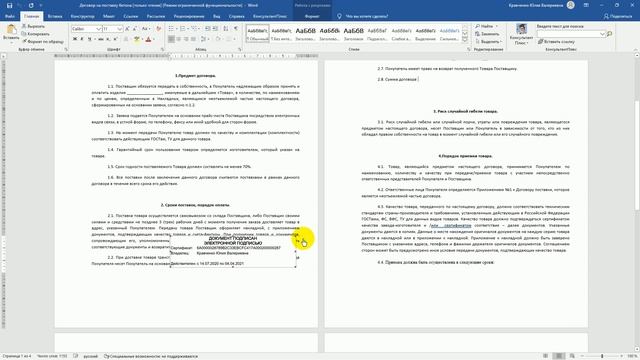Clear all formatting icon

point(159,29)
